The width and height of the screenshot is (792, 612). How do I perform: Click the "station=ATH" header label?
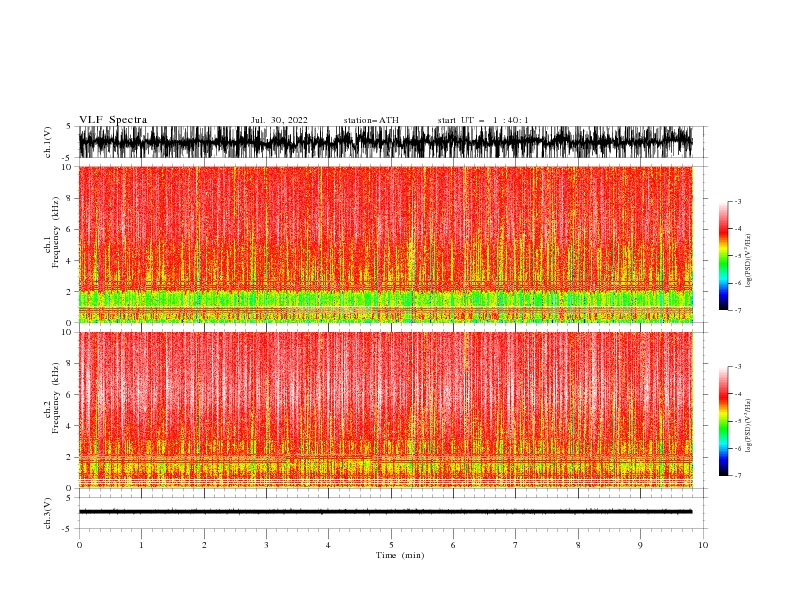pyautogui.click(x=371, y=120)
